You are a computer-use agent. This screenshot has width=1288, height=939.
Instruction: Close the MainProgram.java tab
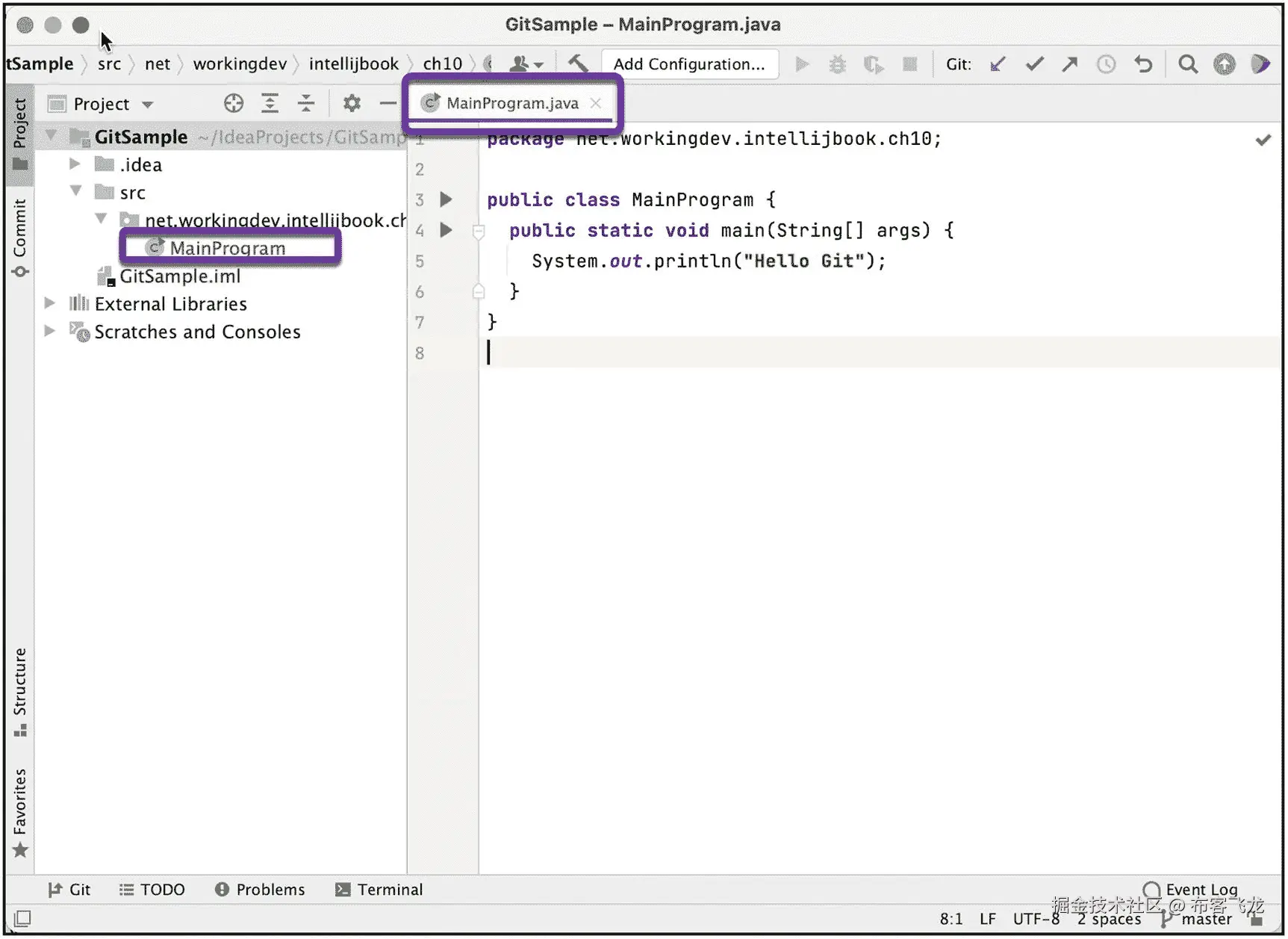[595, 103]
